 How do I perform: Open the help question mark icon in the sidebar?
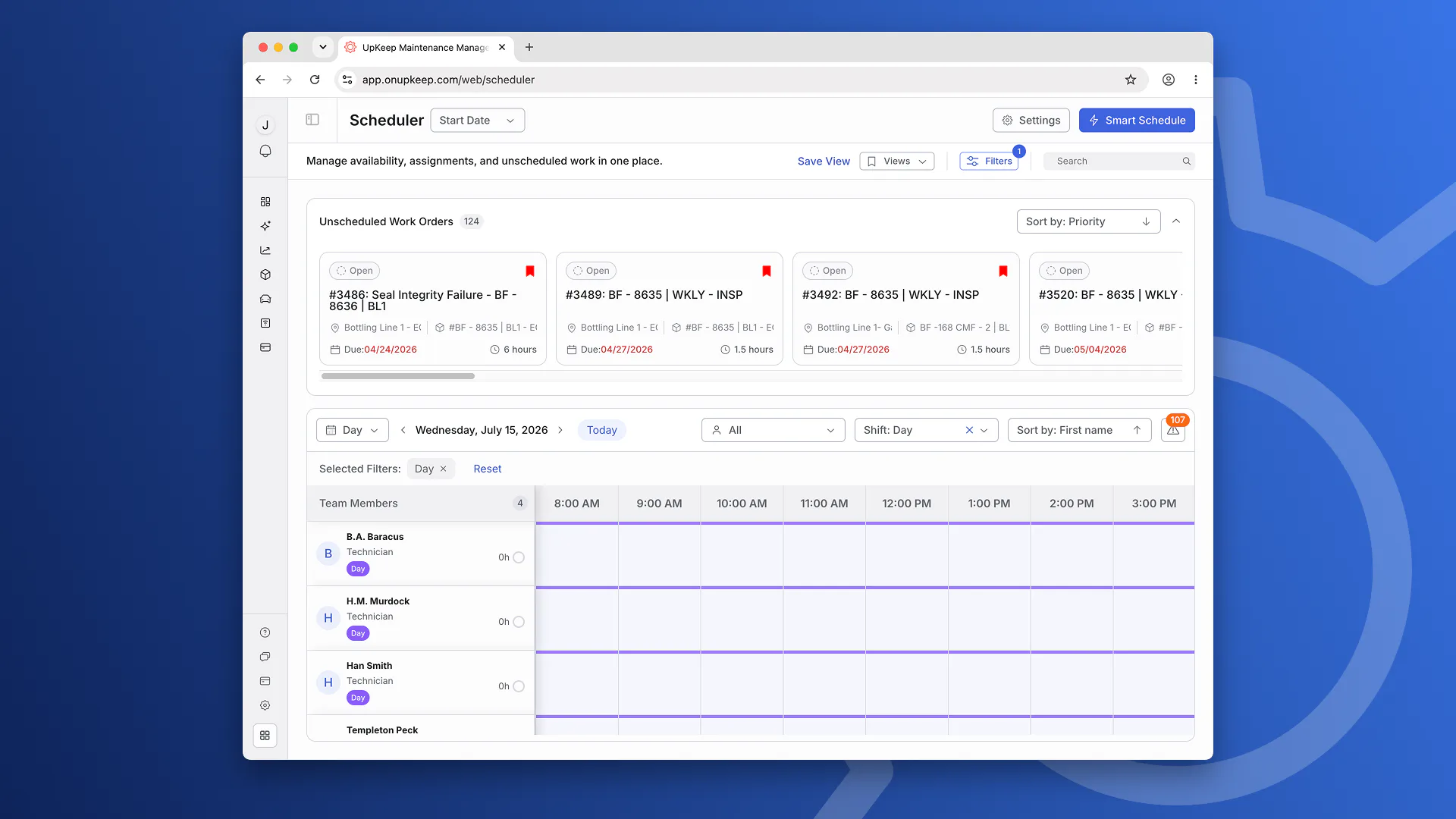point(265,632)
